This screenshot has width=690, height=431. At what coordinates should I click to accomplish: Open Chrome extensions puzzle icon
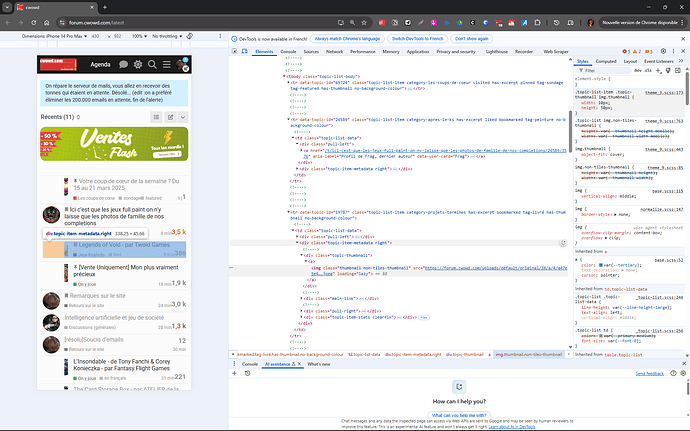(x=537, y=22)
